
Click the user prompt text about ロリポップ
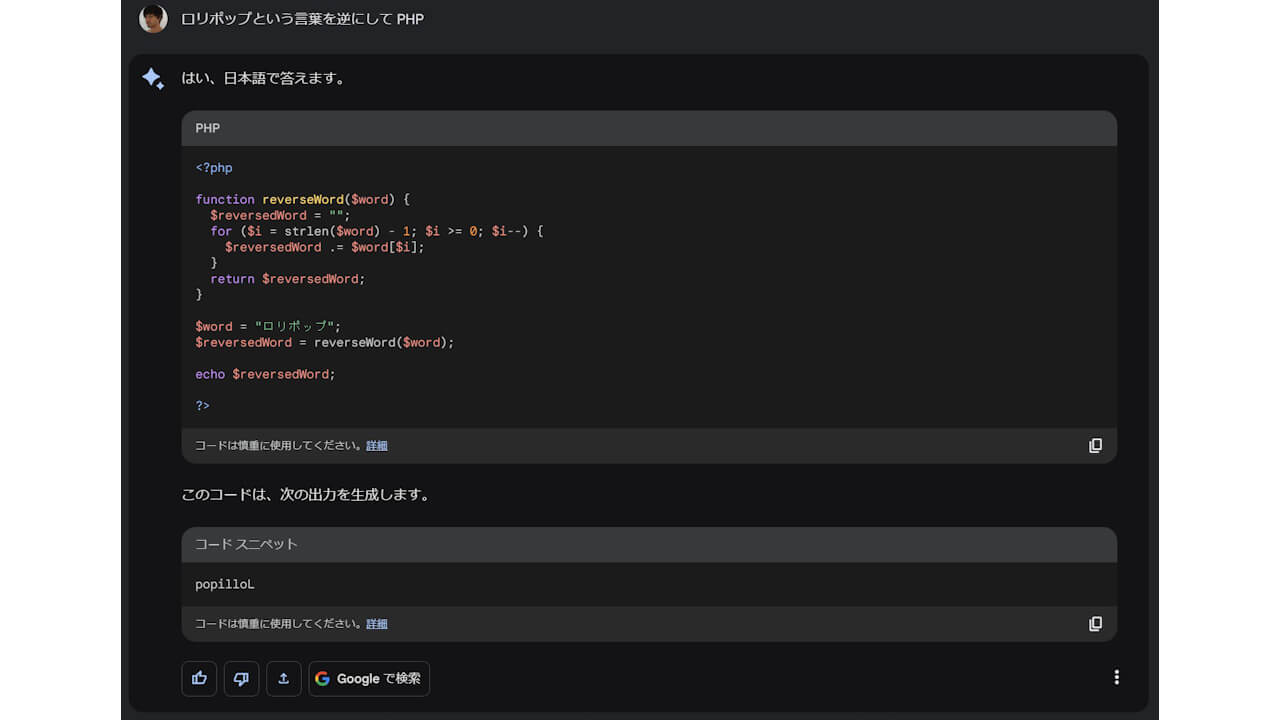point(302,19)
